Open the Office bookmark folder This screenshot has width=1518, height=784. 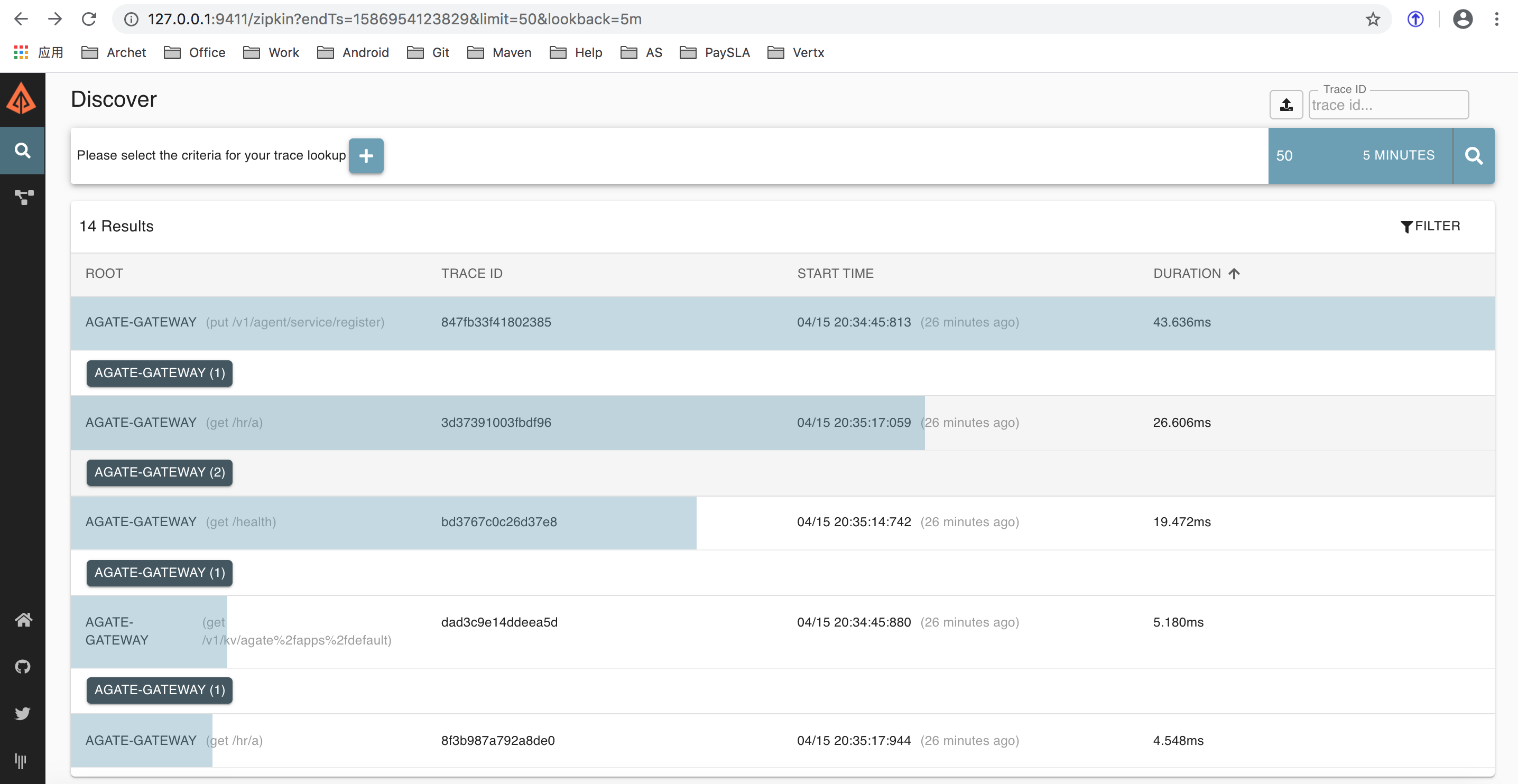(195, 52)
